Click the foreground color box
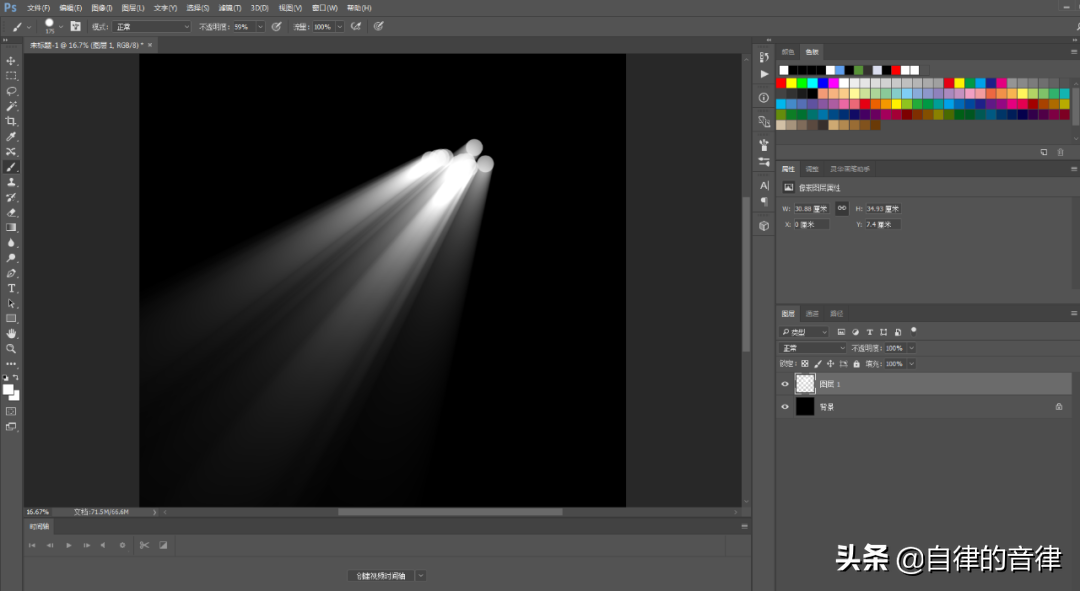Screen dimensions: 1080x591 point(8,391)
